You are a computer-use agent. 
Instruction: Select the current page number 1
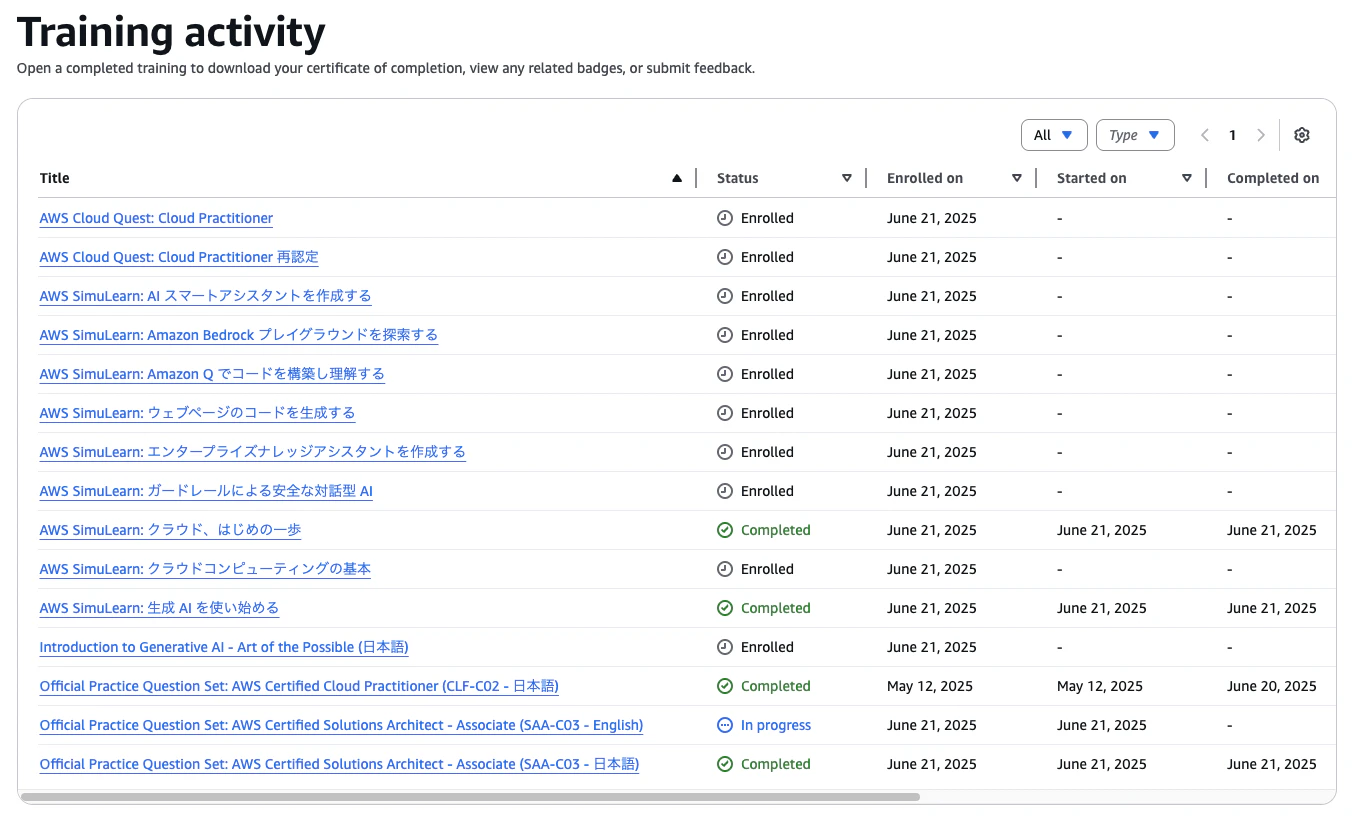click(x=1233, y=135)
